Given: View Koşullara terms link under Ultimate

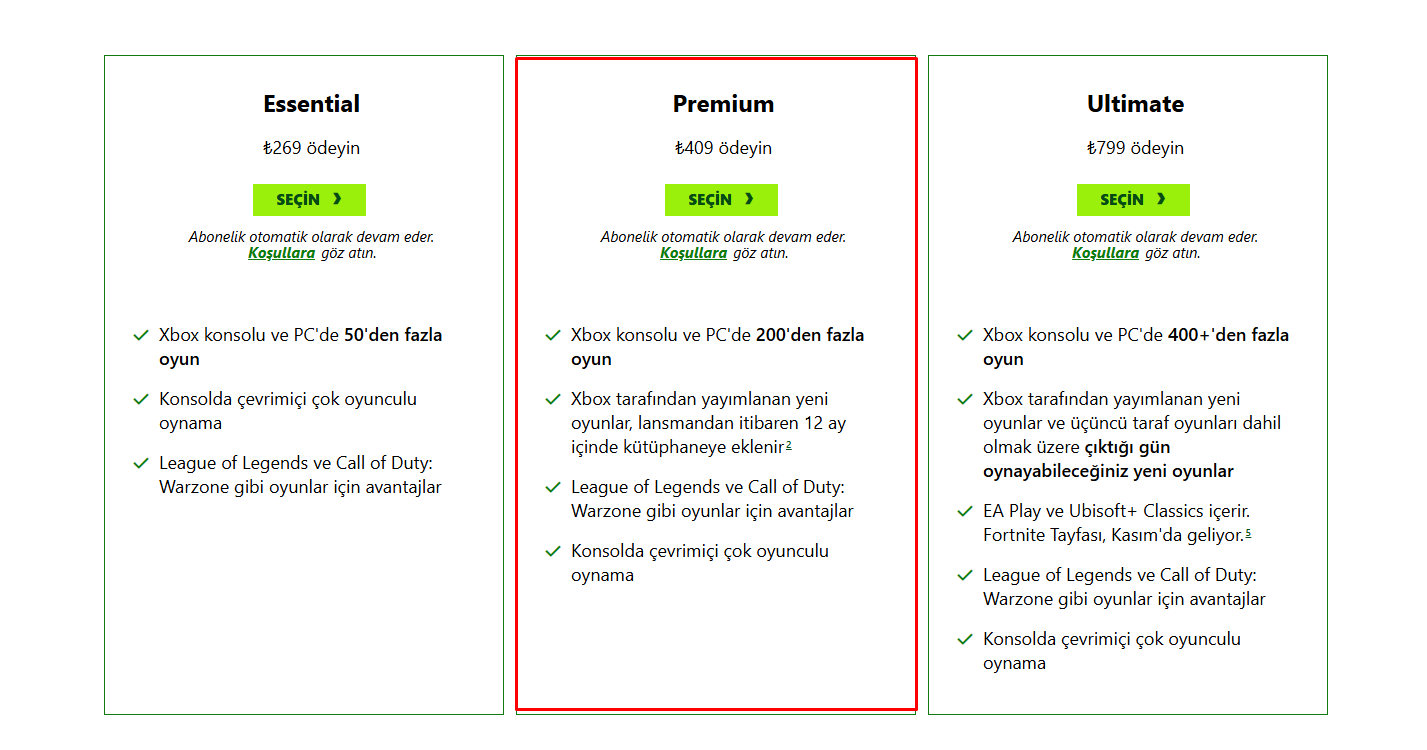Looking at the screenshot, I should (1105, 253).
